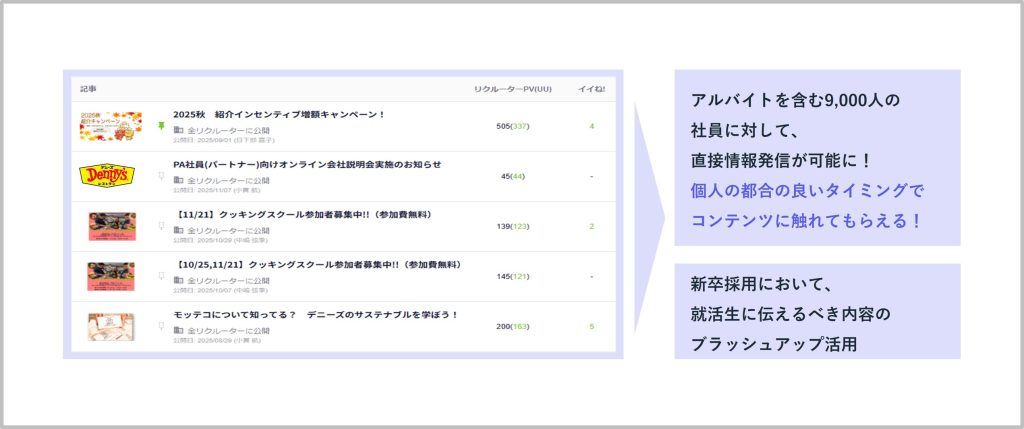Viewport: 1024px width, 429px height.
Task: Click the リクルーターPV(UU) column header
Action: (x=512, y=89)
